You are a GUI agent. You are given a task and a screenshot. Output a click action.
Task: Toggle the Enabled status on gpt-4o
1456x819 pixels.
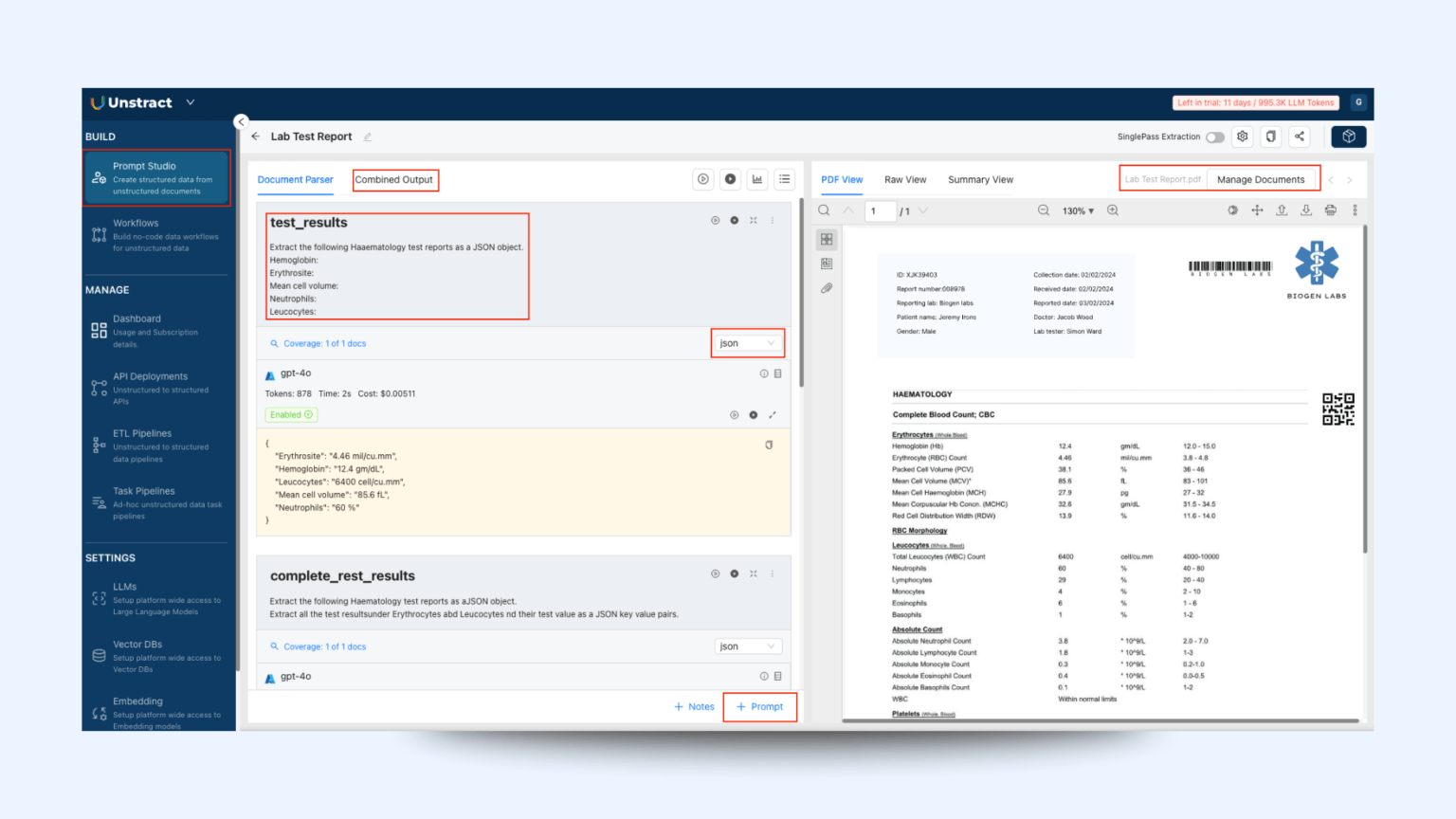tap(290, 414)
